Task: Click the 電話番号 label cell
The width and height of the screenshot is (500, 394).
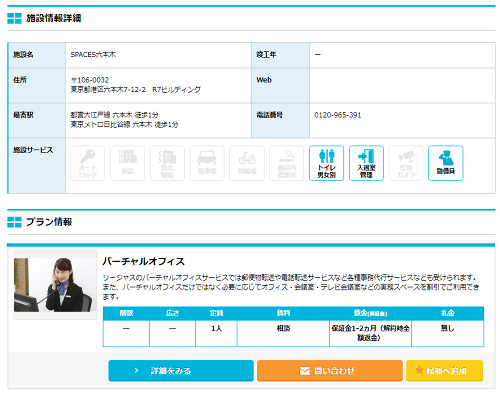Action: 280,120
